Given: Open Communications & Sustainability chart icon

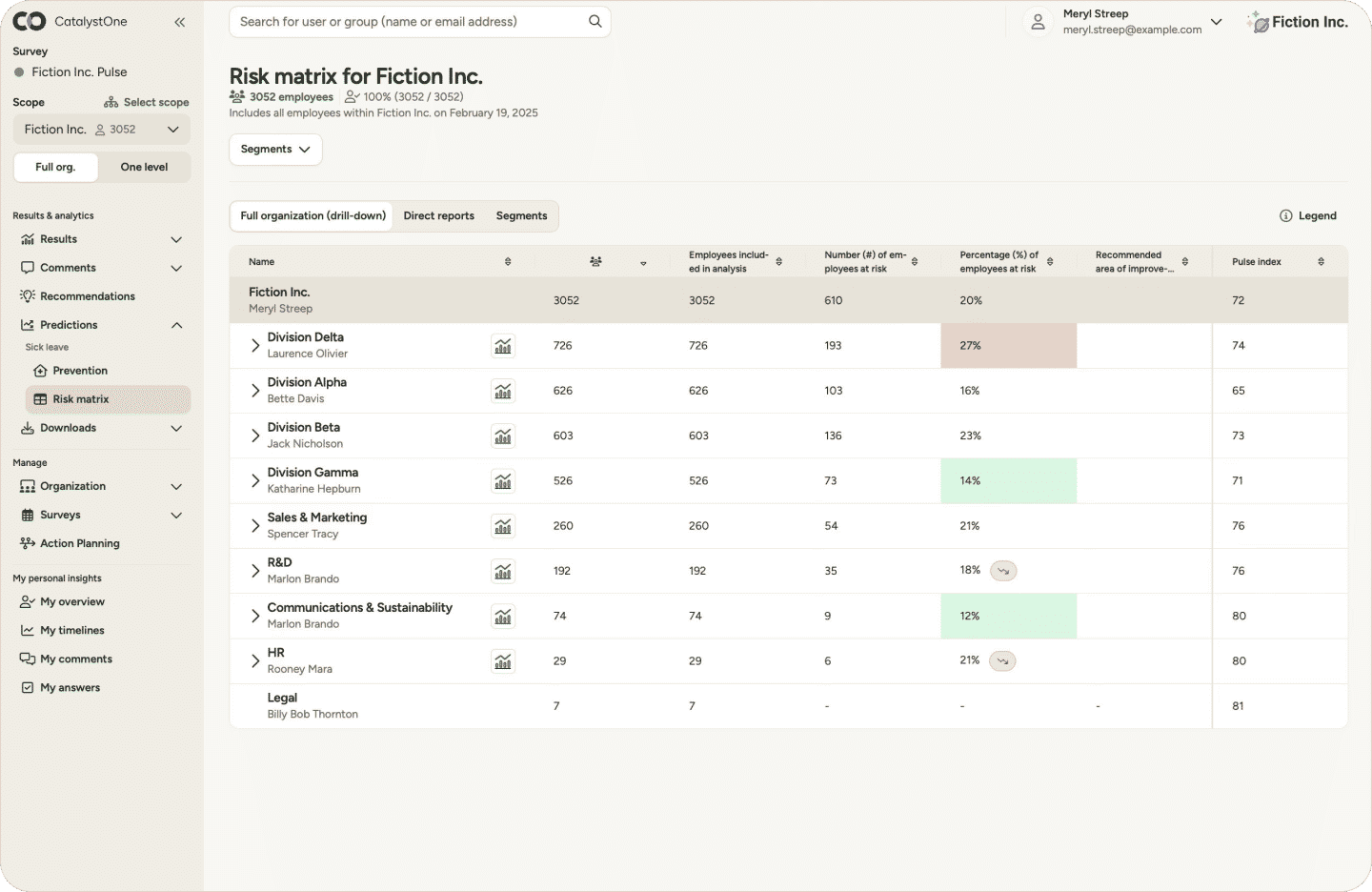Looking at the screenshot, I should [x=503, y=616].
